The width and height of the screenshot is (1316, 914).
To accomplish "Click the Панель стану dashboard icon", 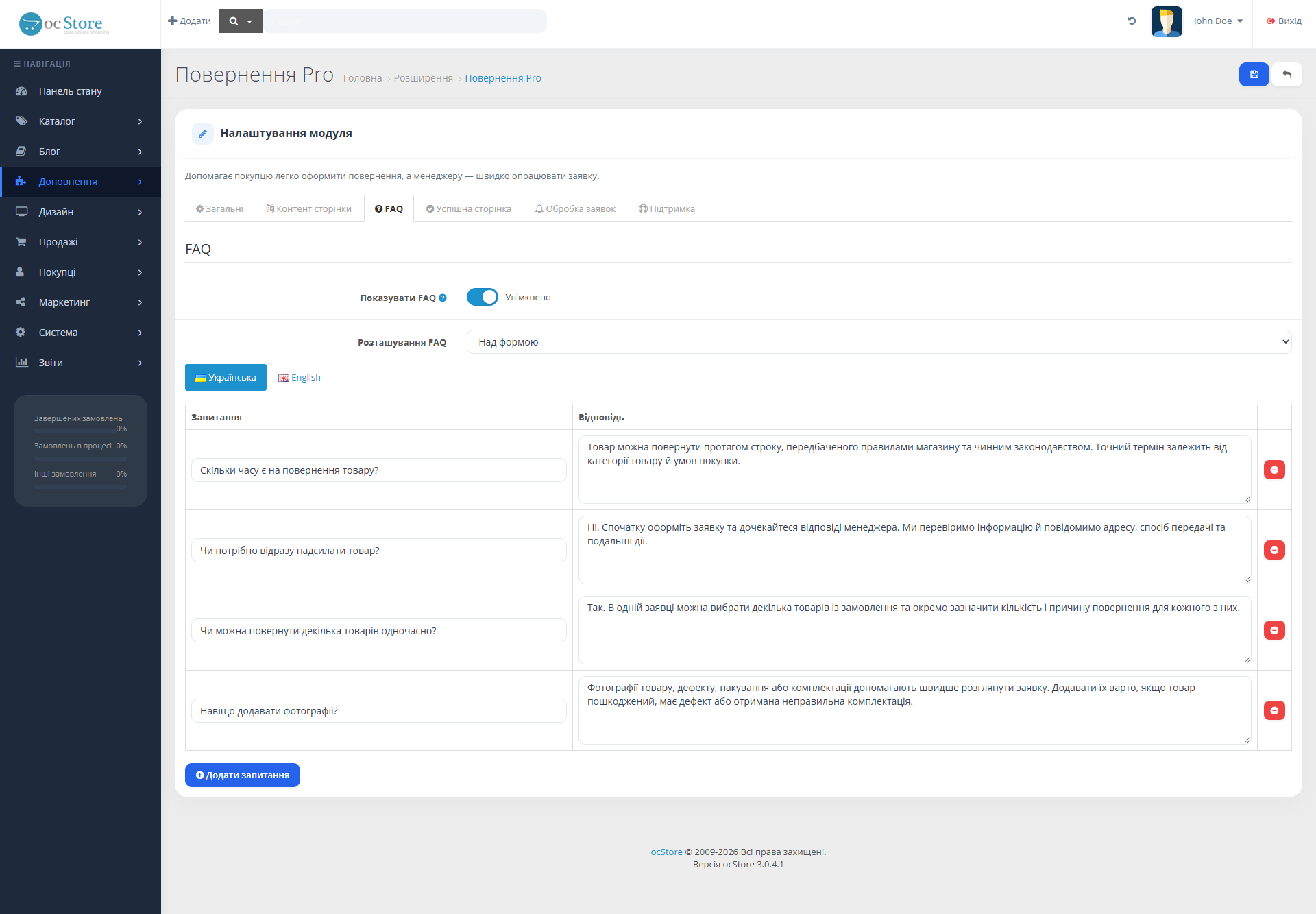I will [21, 91].
